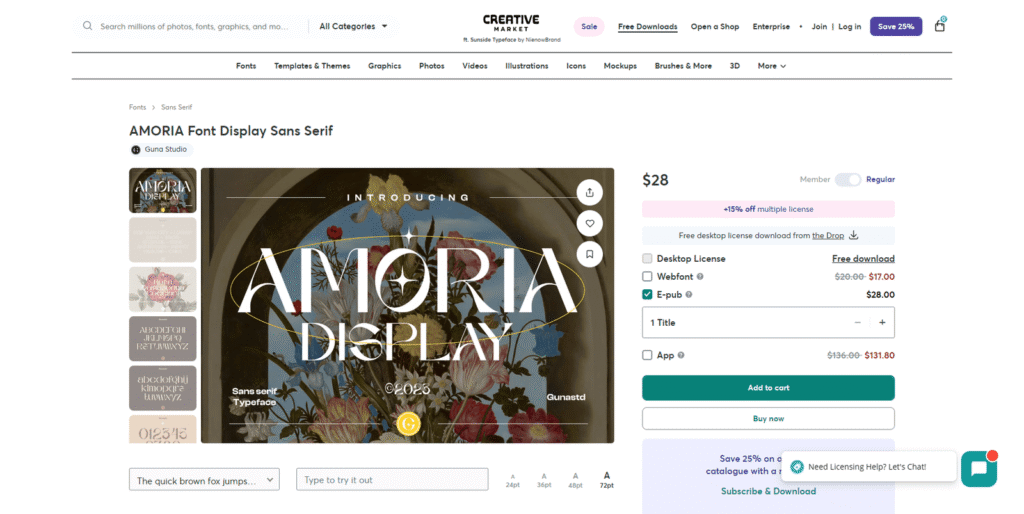
Task: Uncheck the E-pub license checkbox
Action: 647,295
